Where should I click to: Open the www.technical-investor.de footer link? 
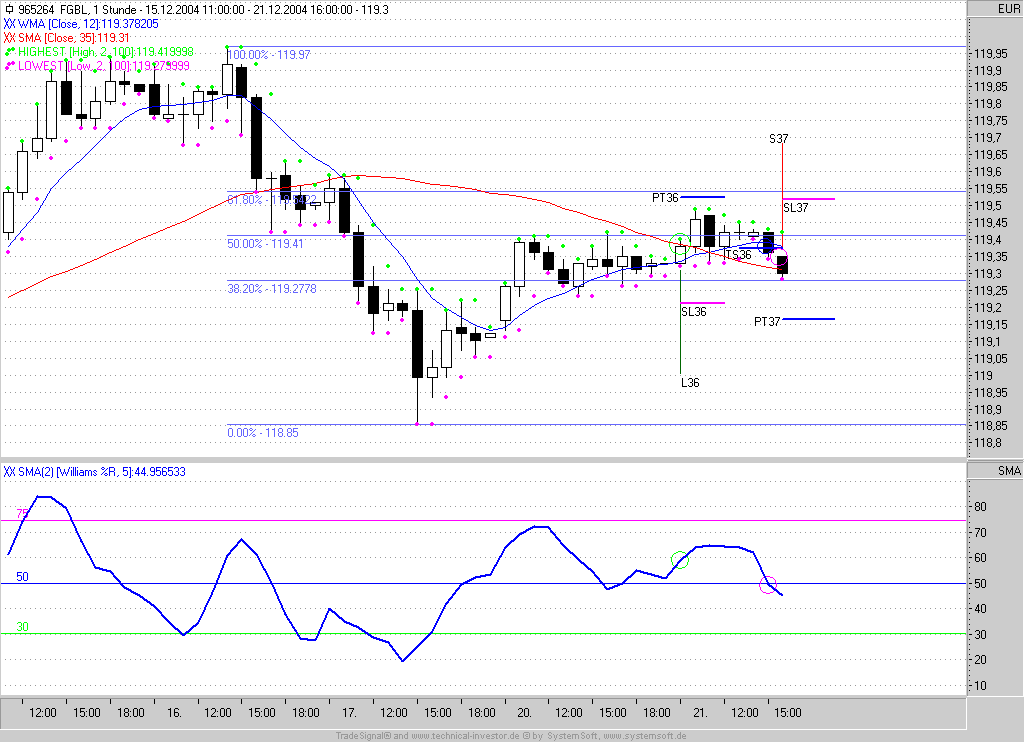[x=466, y=736]
